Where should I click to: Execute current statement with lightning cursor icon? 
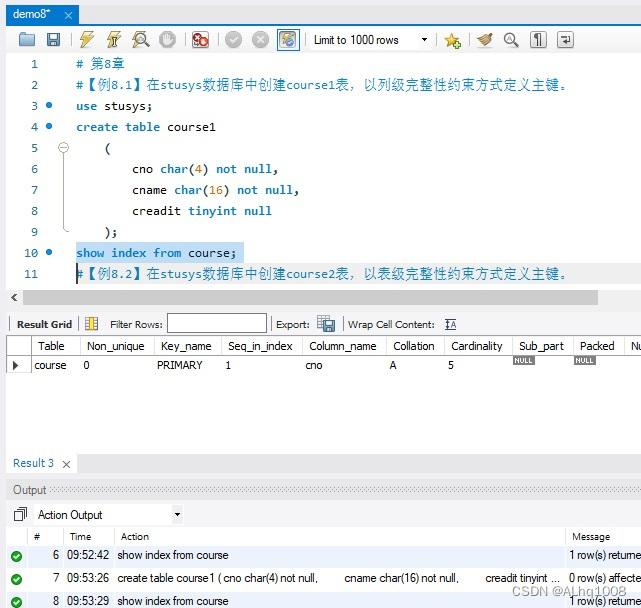(x=114, y=40)
